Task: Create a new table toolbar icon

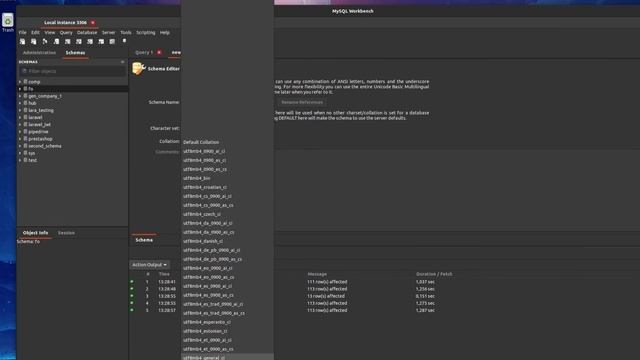Action: tap(67, 41)
